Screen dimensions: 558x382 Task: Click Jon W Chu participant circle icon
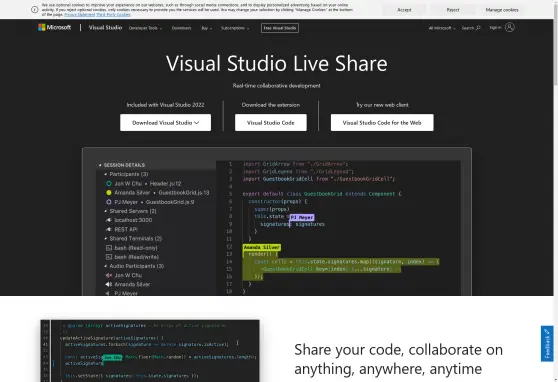coord(109,183)
